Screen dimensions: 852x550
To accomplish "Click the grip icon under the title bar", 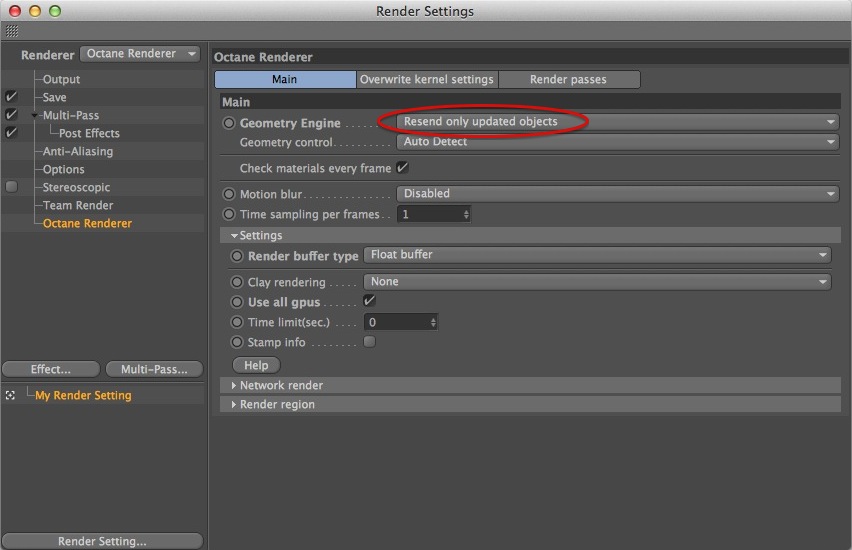I will click(x=12, y=31).
